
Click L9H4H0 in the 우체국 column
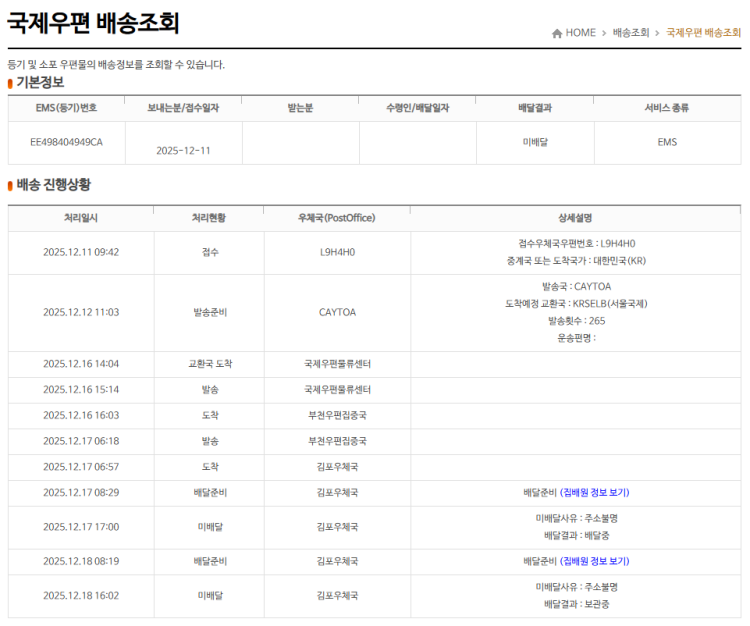[x=337, y=252]
